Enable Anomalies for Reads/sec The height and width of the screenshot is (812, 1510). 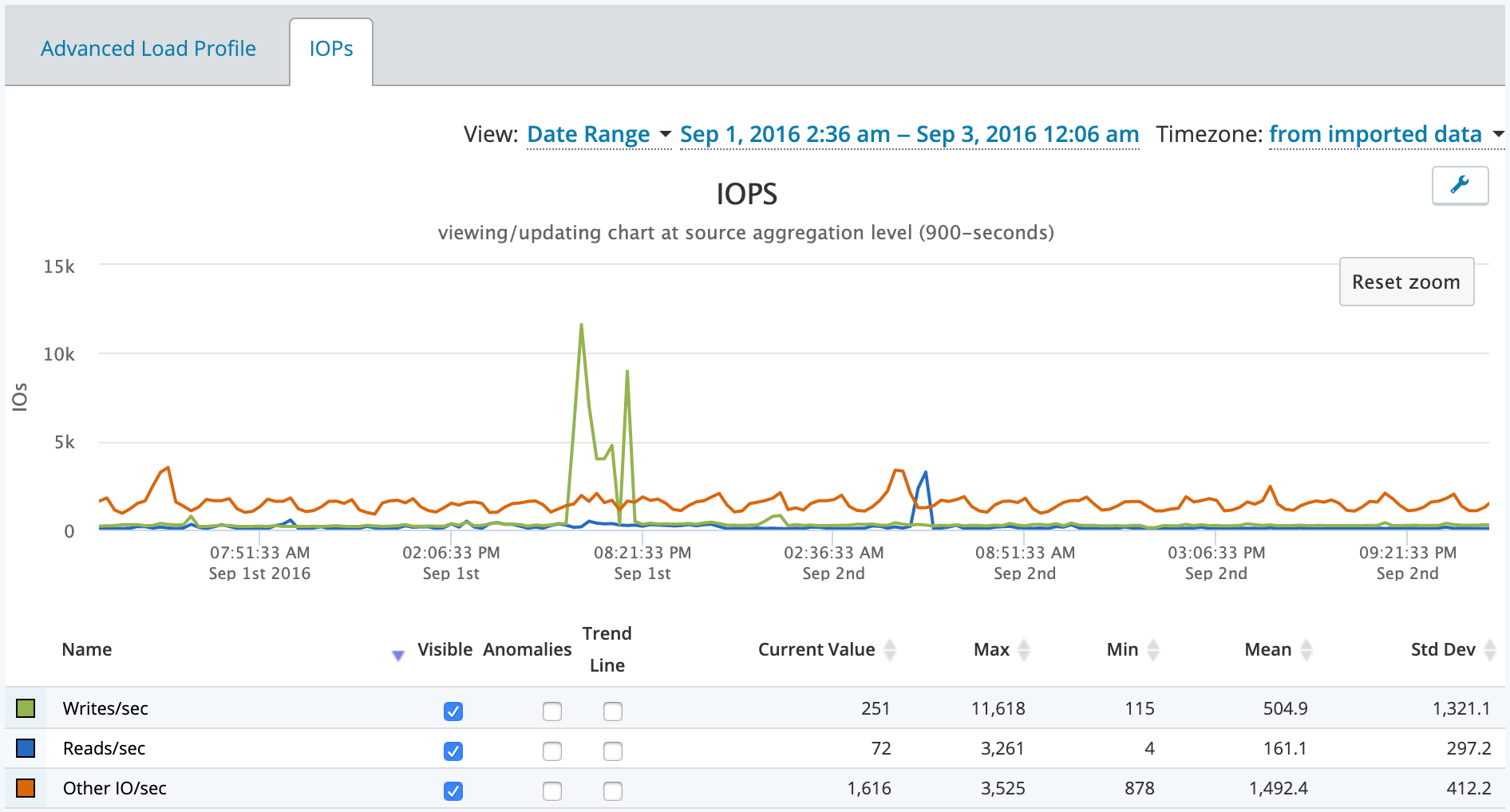tap(552, 751)
